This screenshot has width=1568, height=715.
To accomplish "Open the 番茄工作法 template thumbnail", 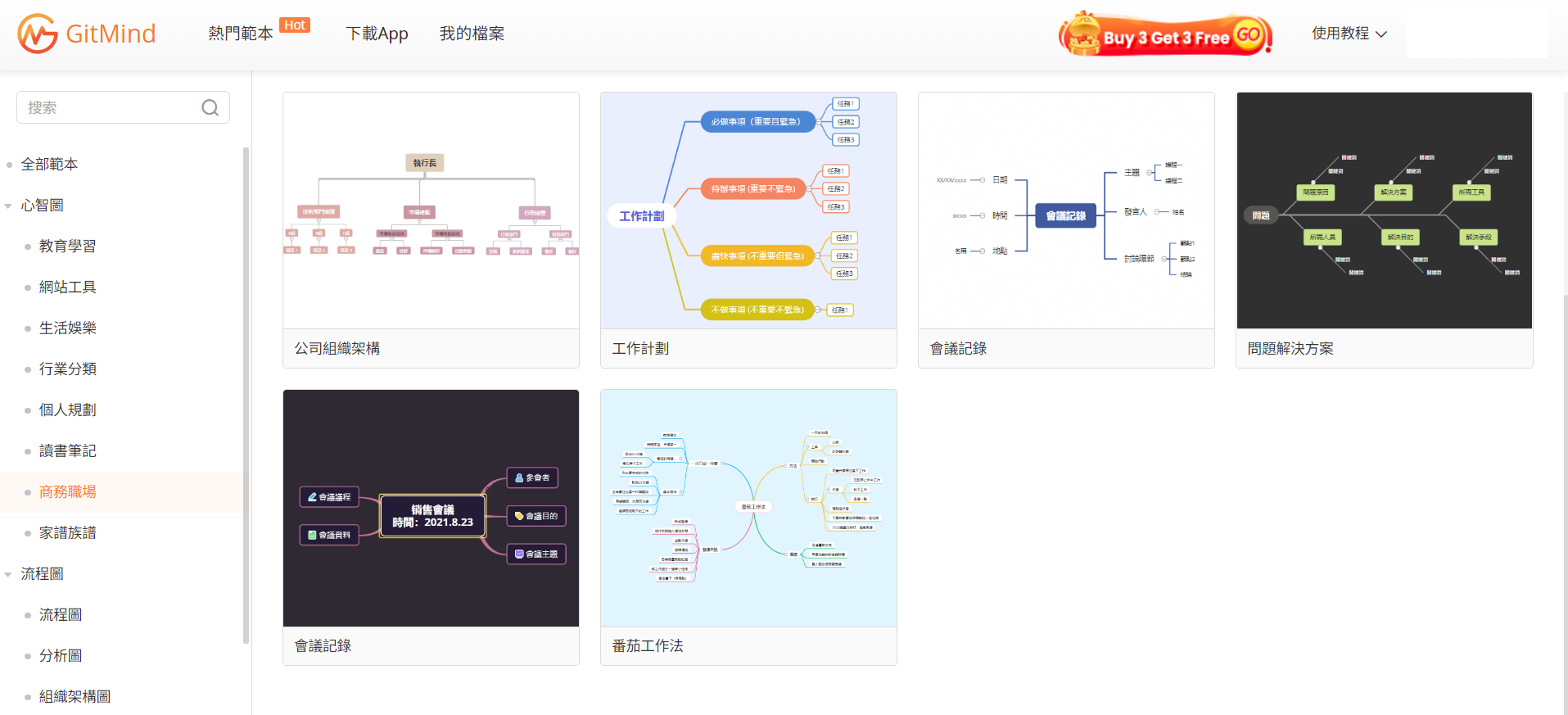I will pyautogui.click(x=748, y=508).
